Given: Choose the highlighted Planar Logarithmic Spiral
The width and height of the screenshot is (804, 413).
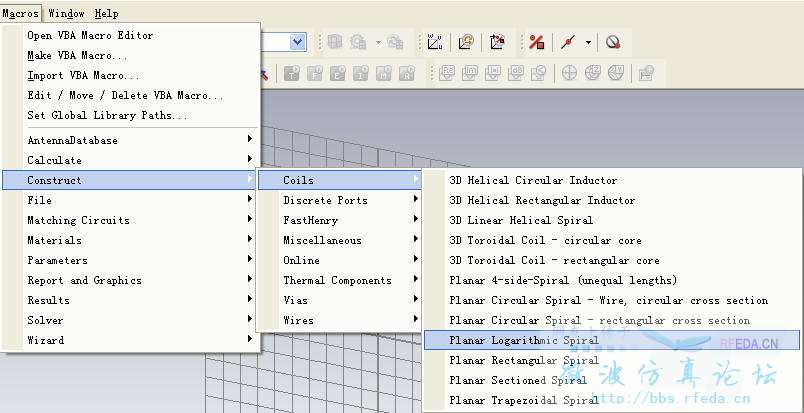Looking at the screenshot, I should pyautogui.click(x=612, y=340).
